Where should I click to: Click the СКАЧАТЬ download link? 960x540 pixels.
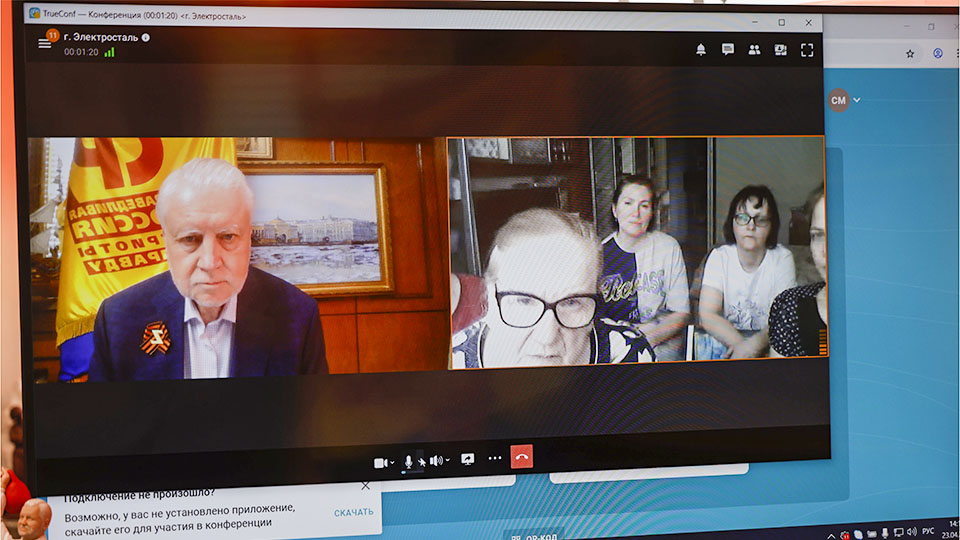point(354,512)
